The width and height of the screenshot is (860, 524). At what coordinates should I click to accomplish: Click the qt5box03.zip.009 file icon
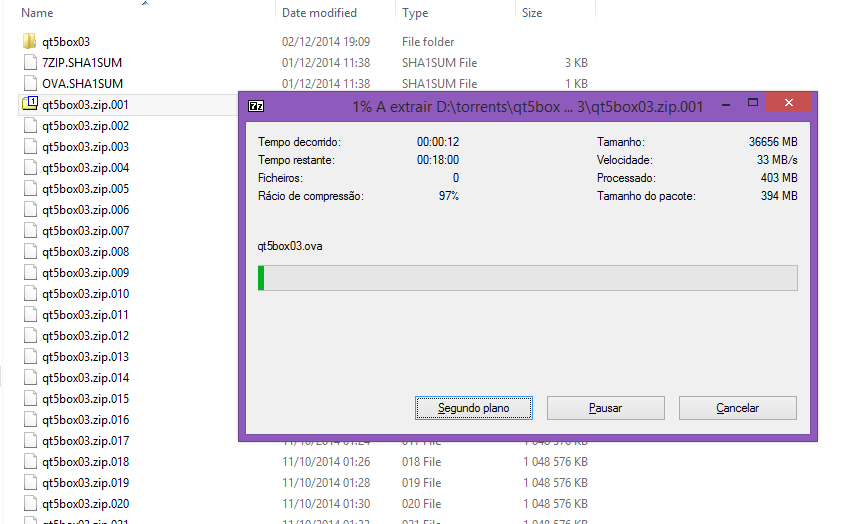coord(30,273)
